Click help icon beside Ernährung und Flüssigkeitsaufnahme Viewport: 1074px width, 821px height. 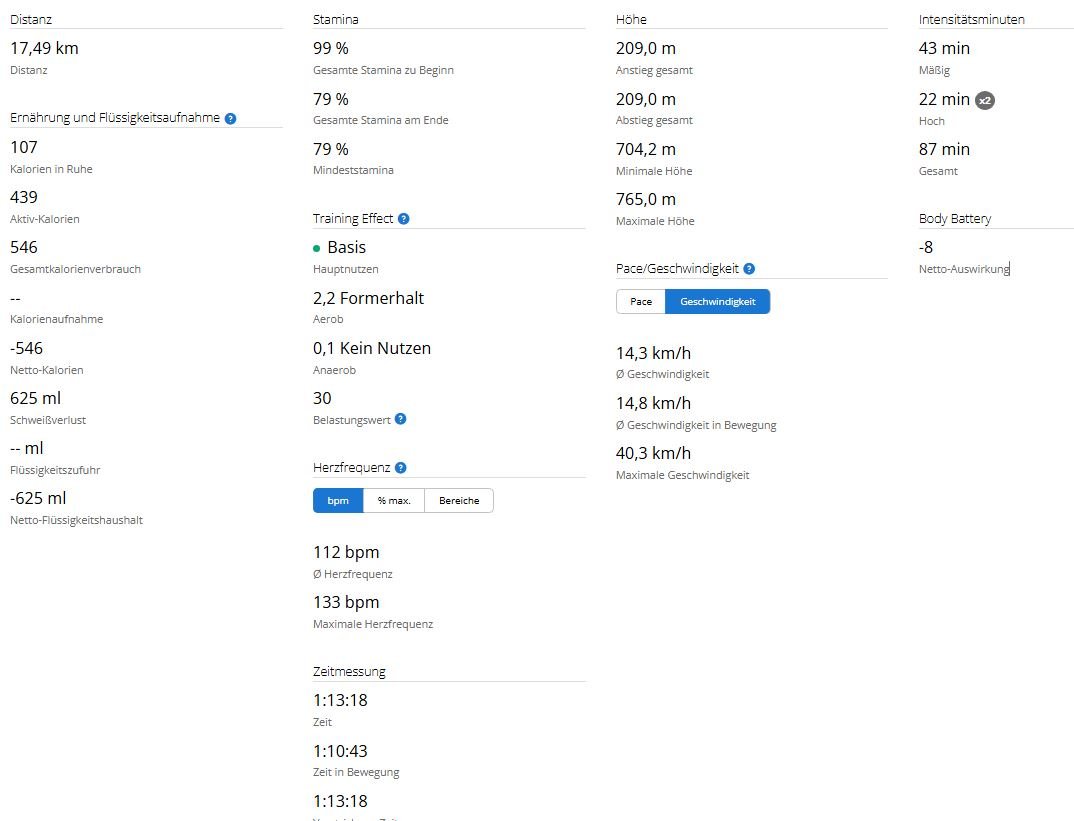(231, 118)
